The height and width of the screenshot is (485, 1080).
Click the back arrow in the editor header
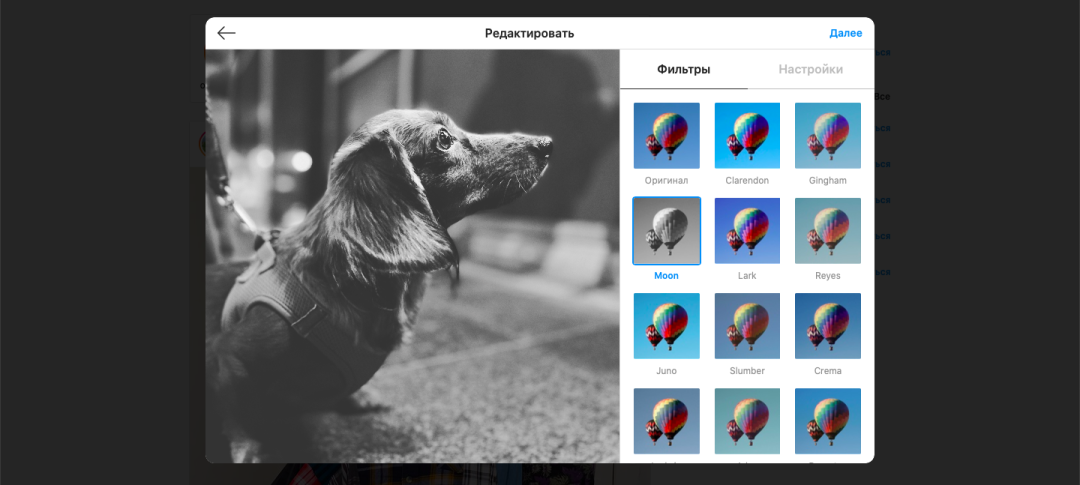coord(227,33)
